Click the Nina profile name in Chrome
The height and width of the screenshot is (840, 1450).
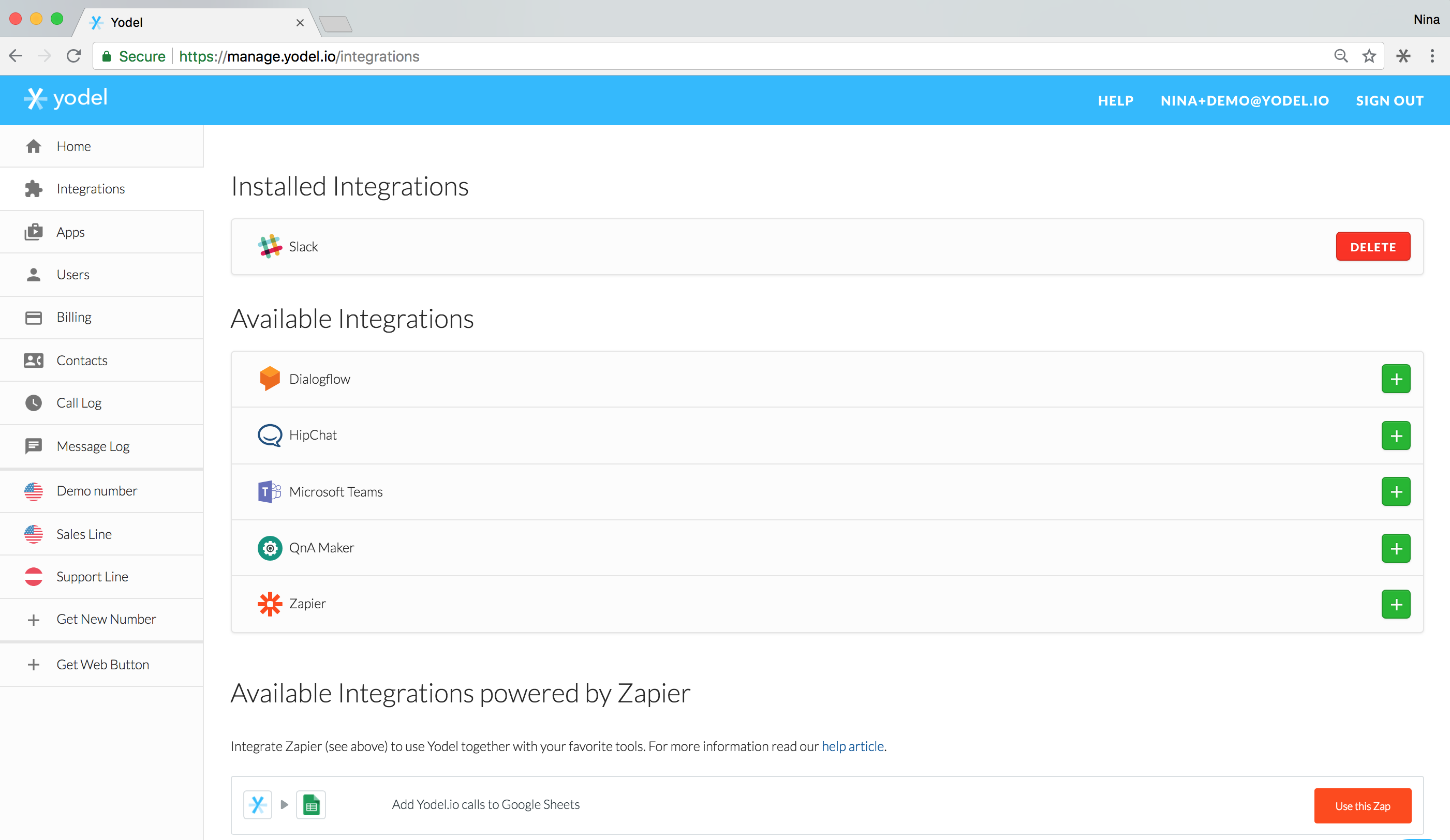coord(1426,19)
